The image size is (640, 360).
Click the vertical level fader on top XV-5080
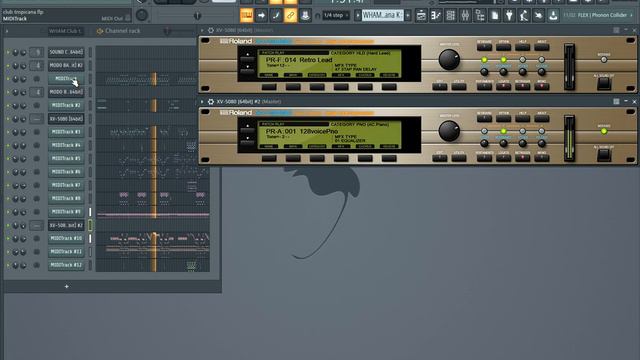(569, 67)
